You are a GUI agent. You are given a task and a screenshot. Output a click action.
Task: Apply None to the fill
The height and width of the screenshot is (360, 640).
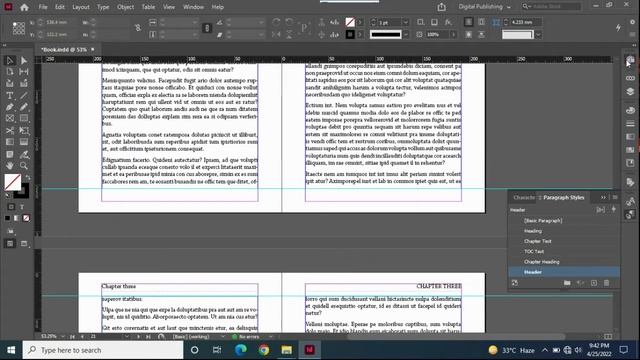[26, 218]
